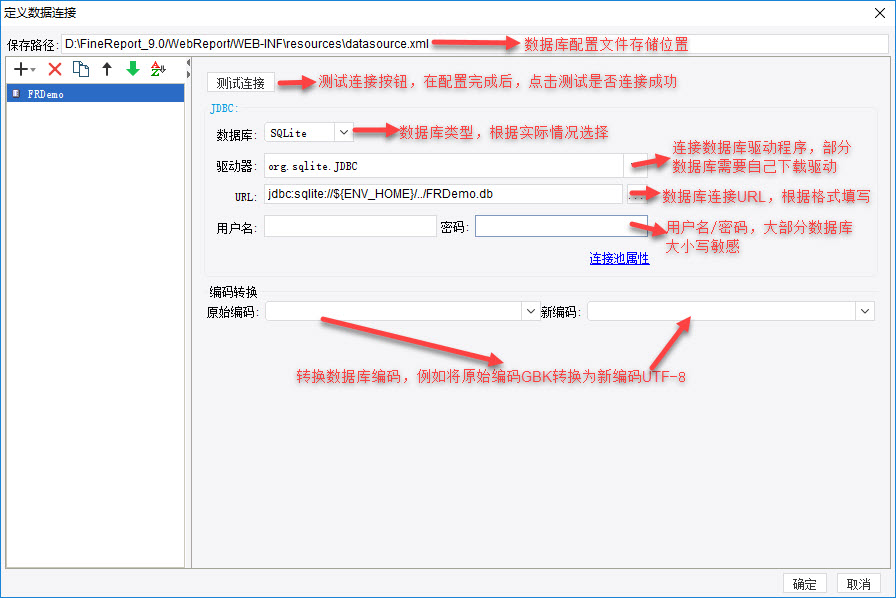This screenshot has height=598, width=896.
Task: Focus the 用户名 input field
Action: (350, 226)
